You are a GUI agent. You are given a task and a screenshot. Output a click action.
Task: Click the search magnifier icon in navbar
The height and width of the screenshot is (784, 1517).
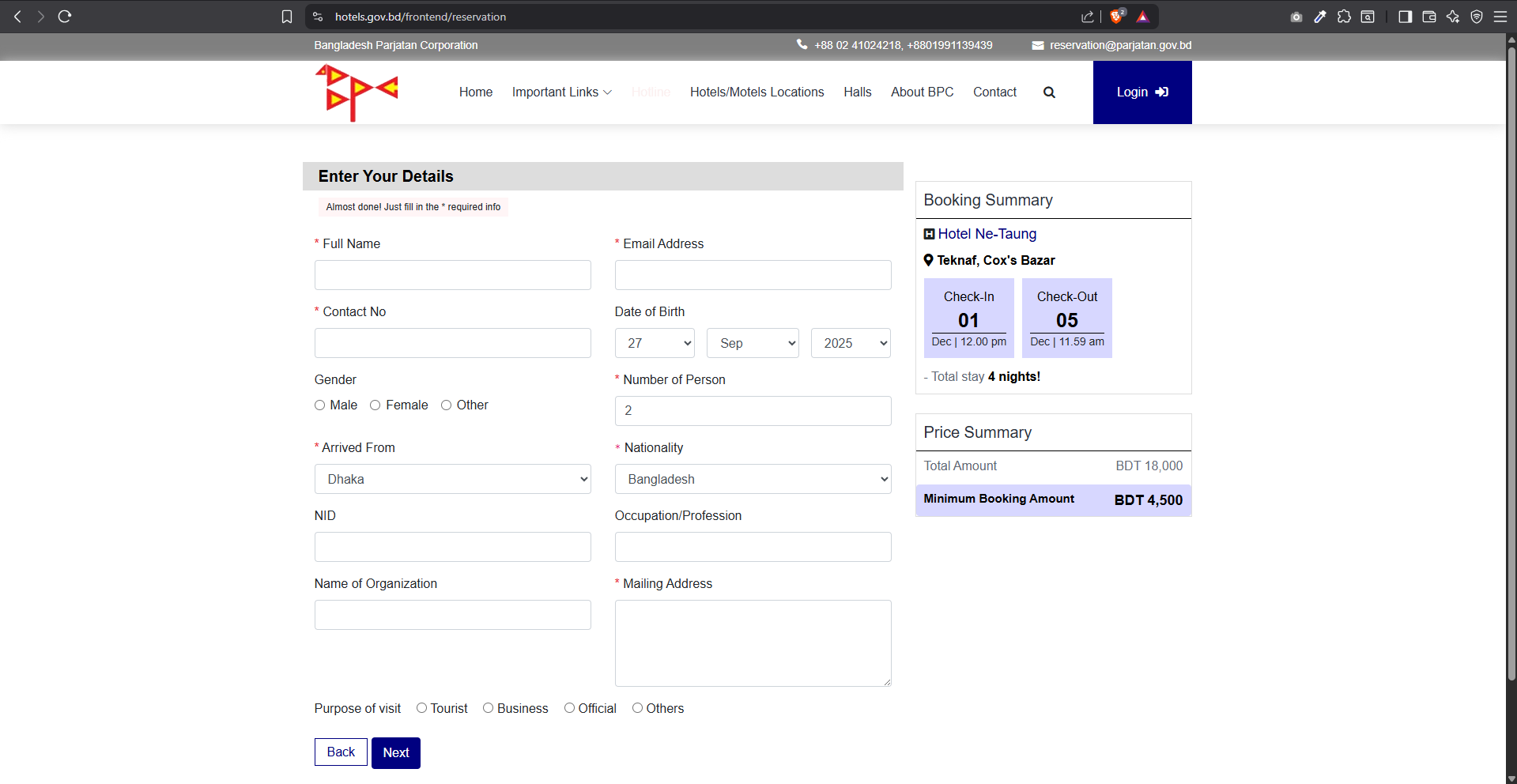(x=1049, y=92)
